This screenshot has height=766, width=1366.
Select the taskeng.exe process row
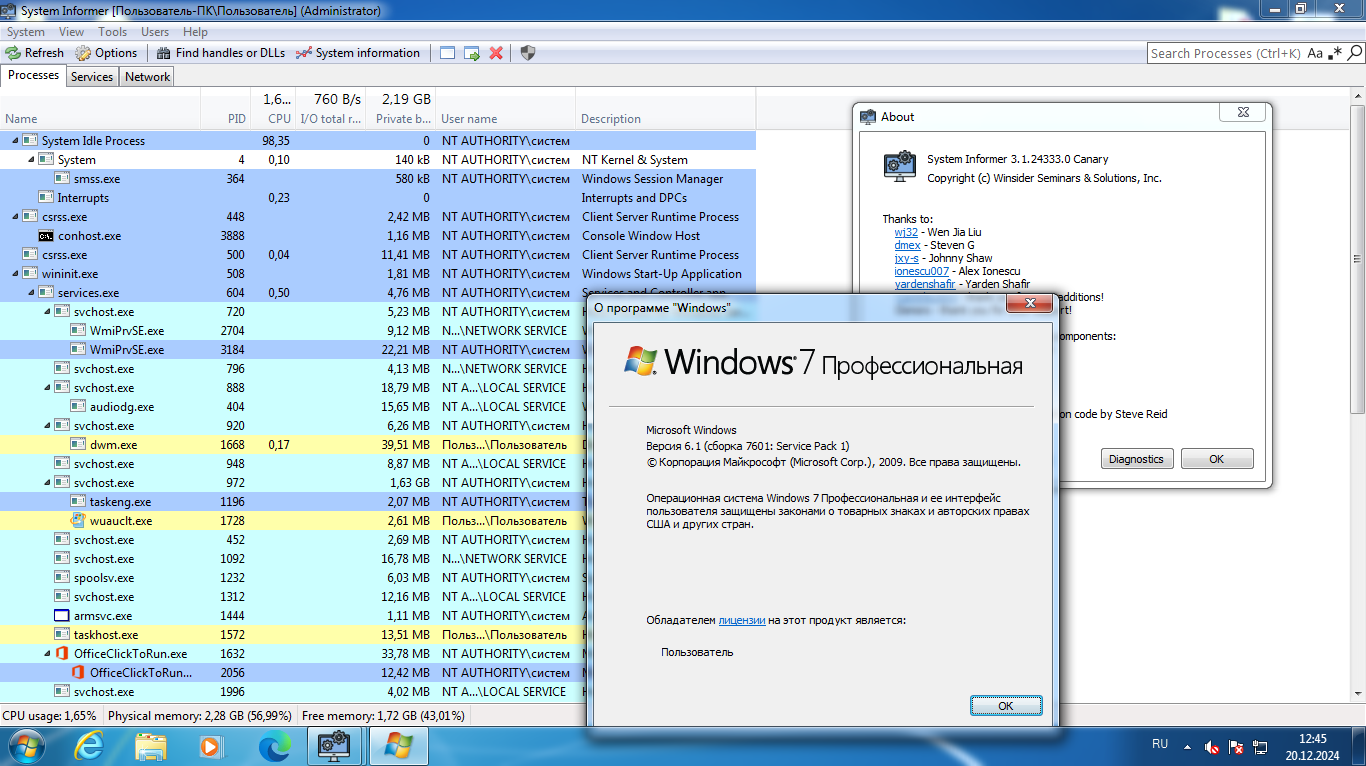point(378,502)
